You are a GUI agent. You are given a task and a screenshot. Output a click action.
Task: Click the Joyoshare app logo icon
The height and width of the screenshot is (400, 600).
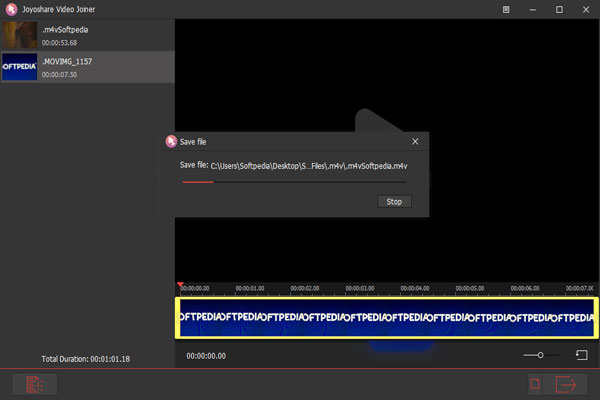pos(10,10)
